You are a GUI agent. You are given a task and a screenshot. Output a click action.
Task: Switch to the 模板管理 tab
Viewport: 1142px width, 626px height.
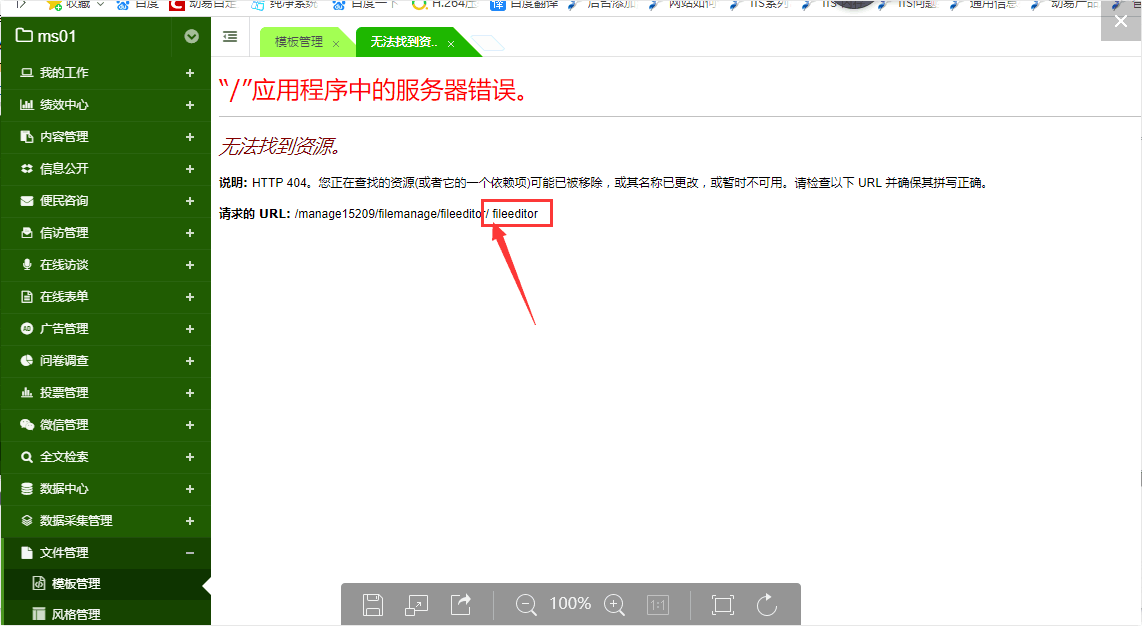(299, 43)
